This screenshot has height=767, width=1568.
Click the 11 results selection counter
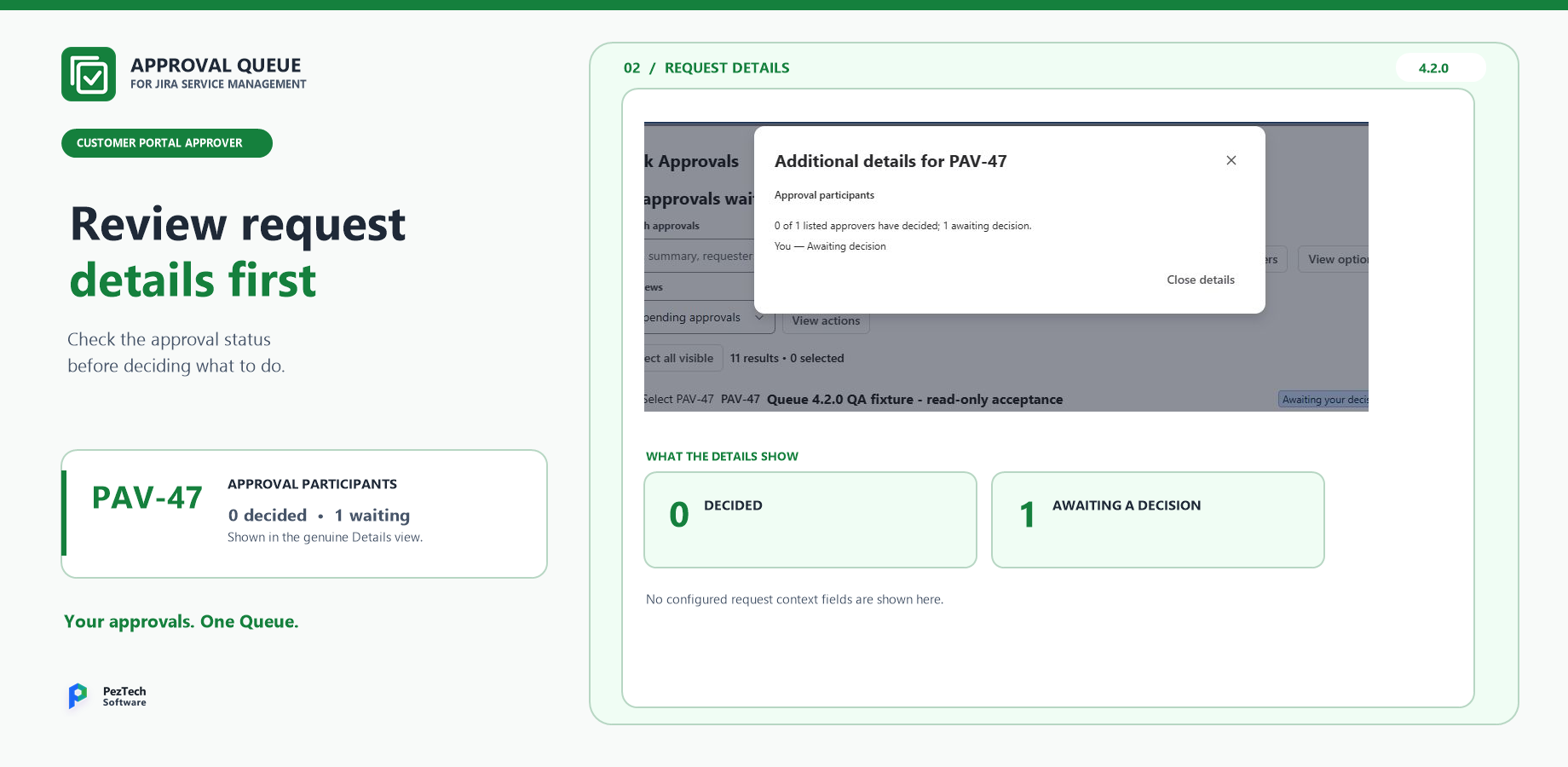click(787, 358)
